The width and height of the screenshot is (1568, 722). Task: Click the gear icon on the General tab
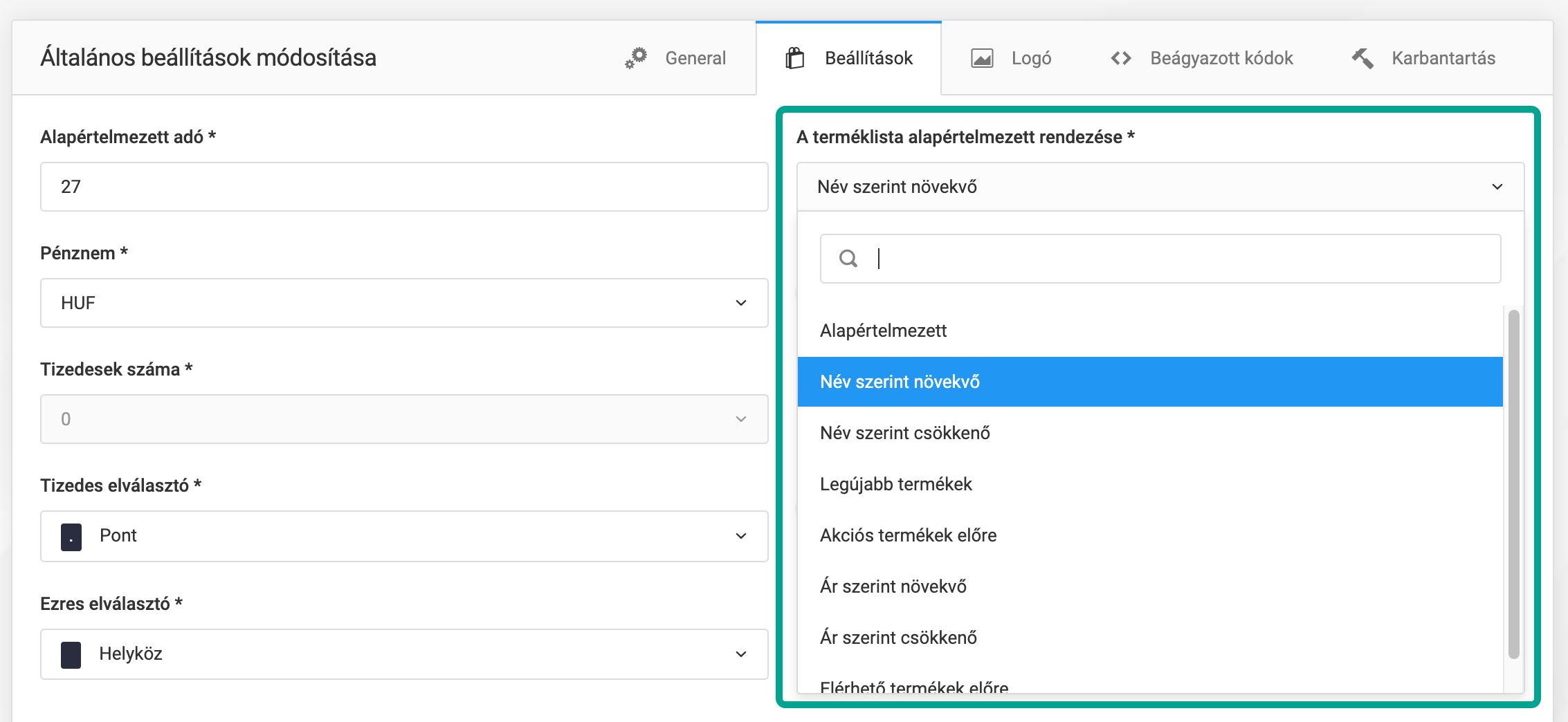coord(637,58)
